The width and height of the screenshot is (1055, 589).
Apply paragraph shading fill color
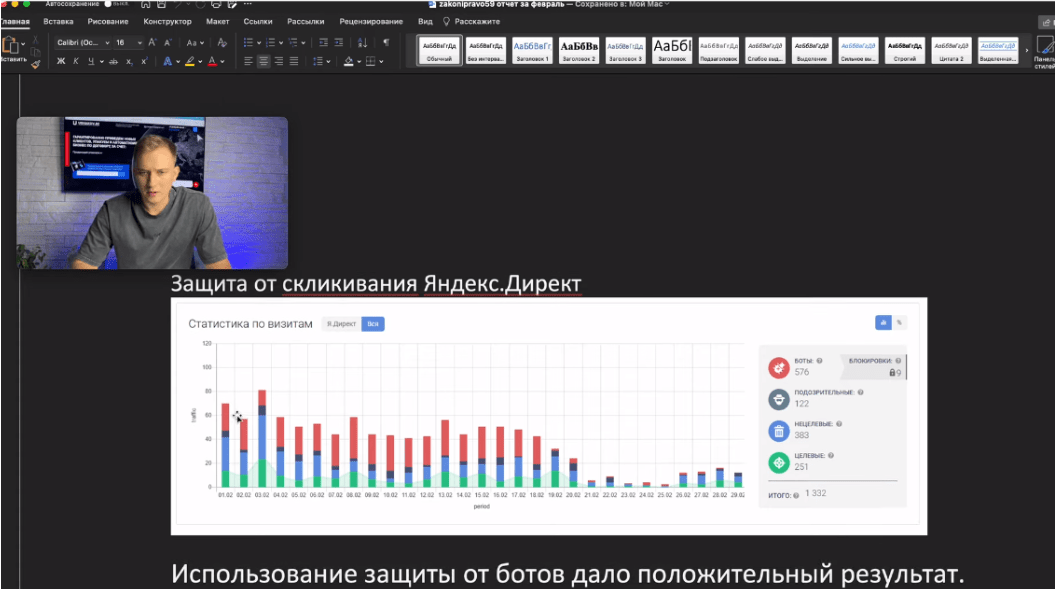click(348, 61)
